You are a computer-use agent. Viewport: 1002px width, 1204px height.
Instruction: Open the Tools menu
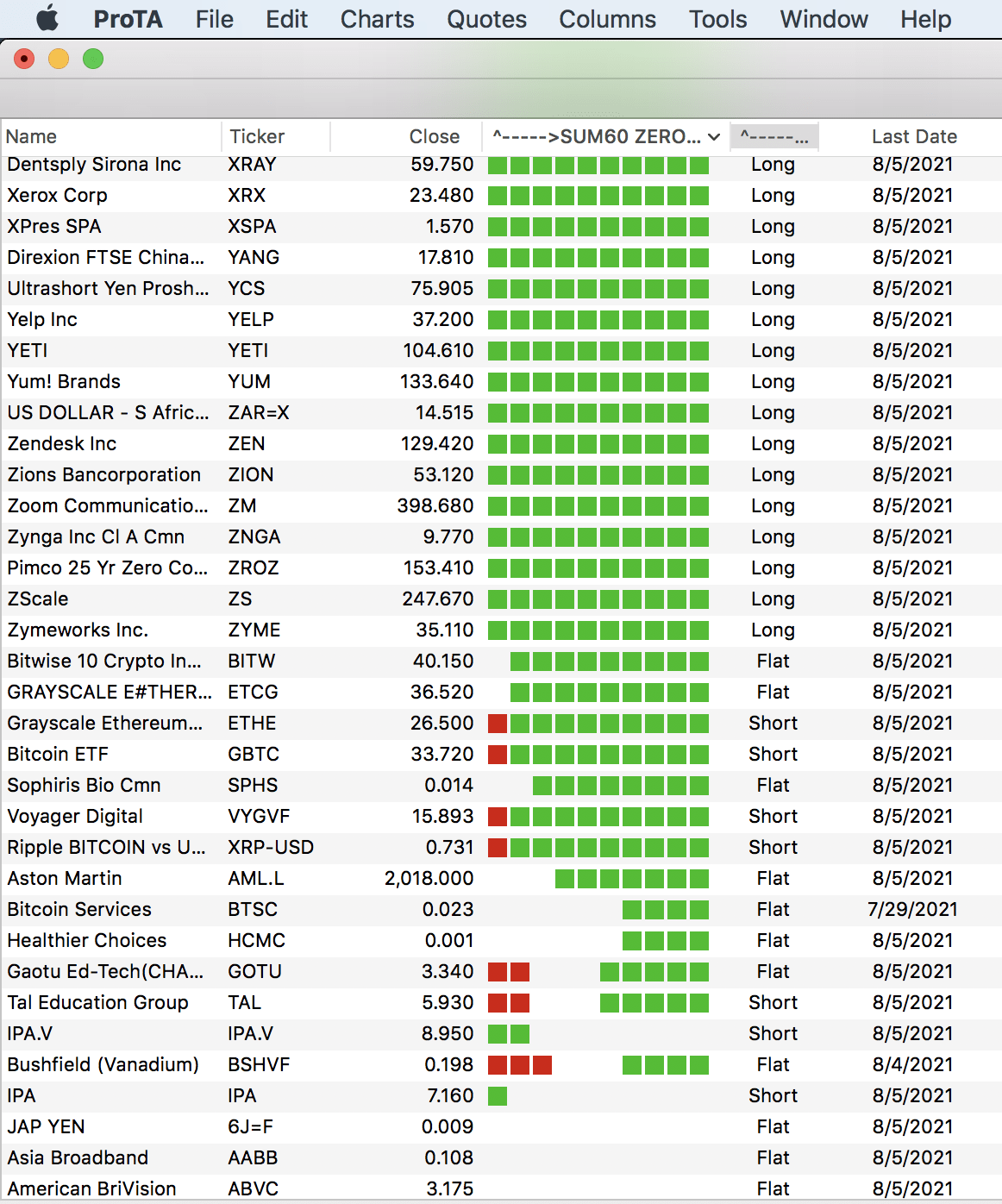(x=717, y=19)
